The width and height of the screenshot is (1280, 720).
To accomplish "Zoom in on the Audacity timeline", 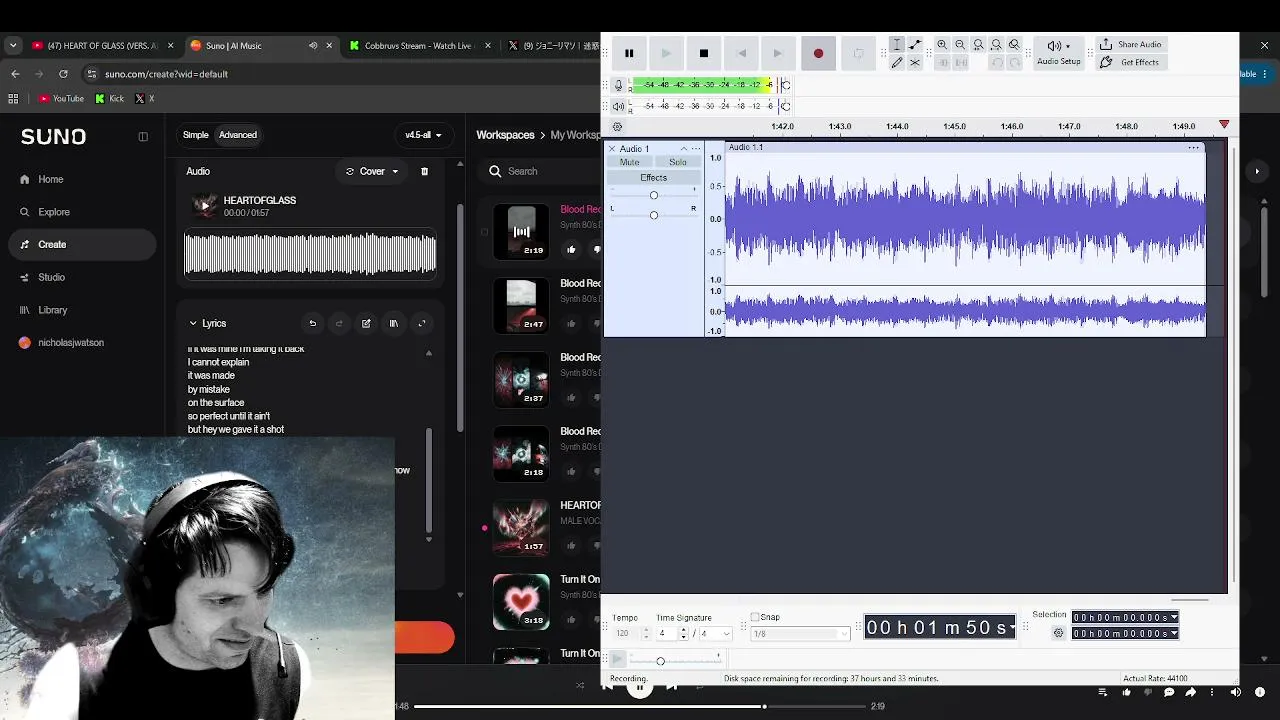I will 942,45.
